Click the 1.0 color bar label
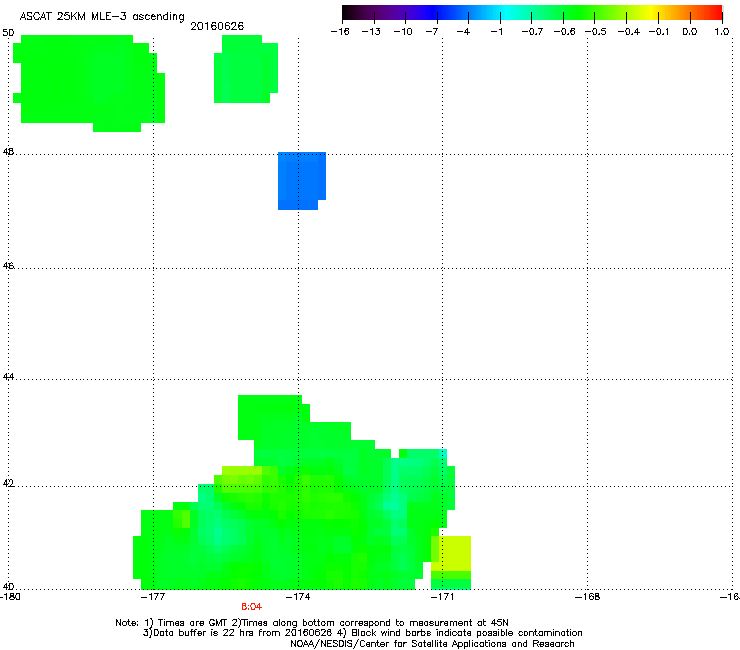 (x=722, y=32)
